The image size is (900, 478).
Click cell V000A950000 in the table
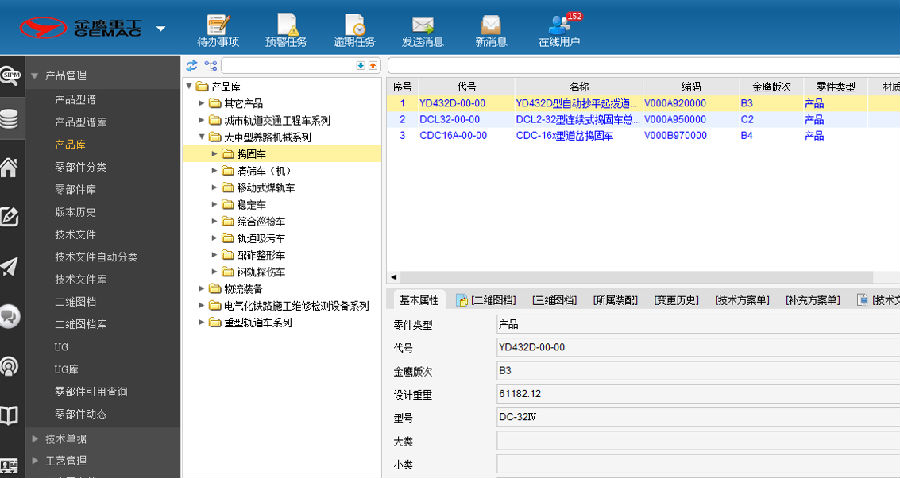click(x=675, y=119)
